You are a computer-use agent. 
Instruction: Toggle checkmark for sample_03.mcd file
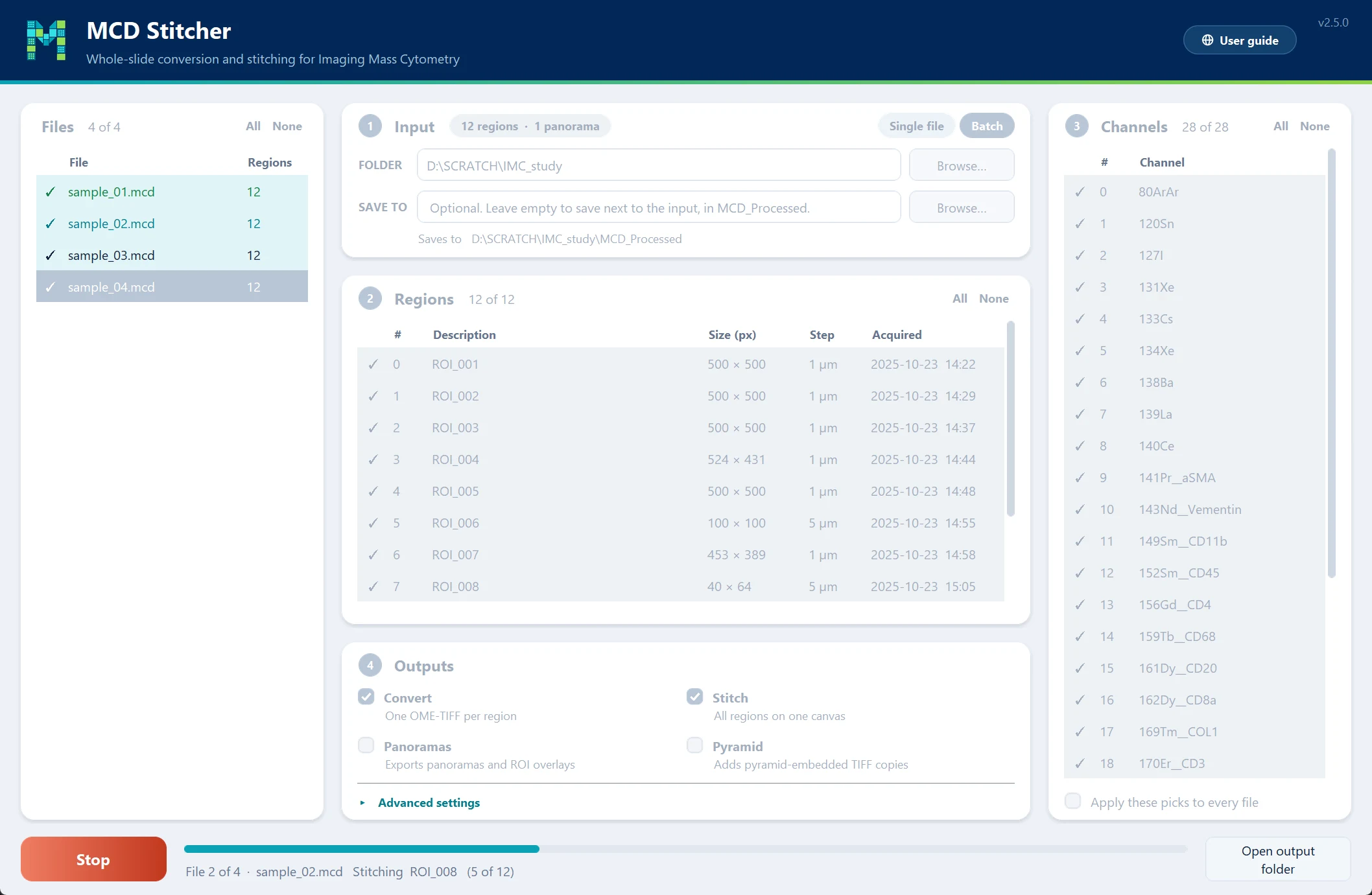(x=50, y=255)
